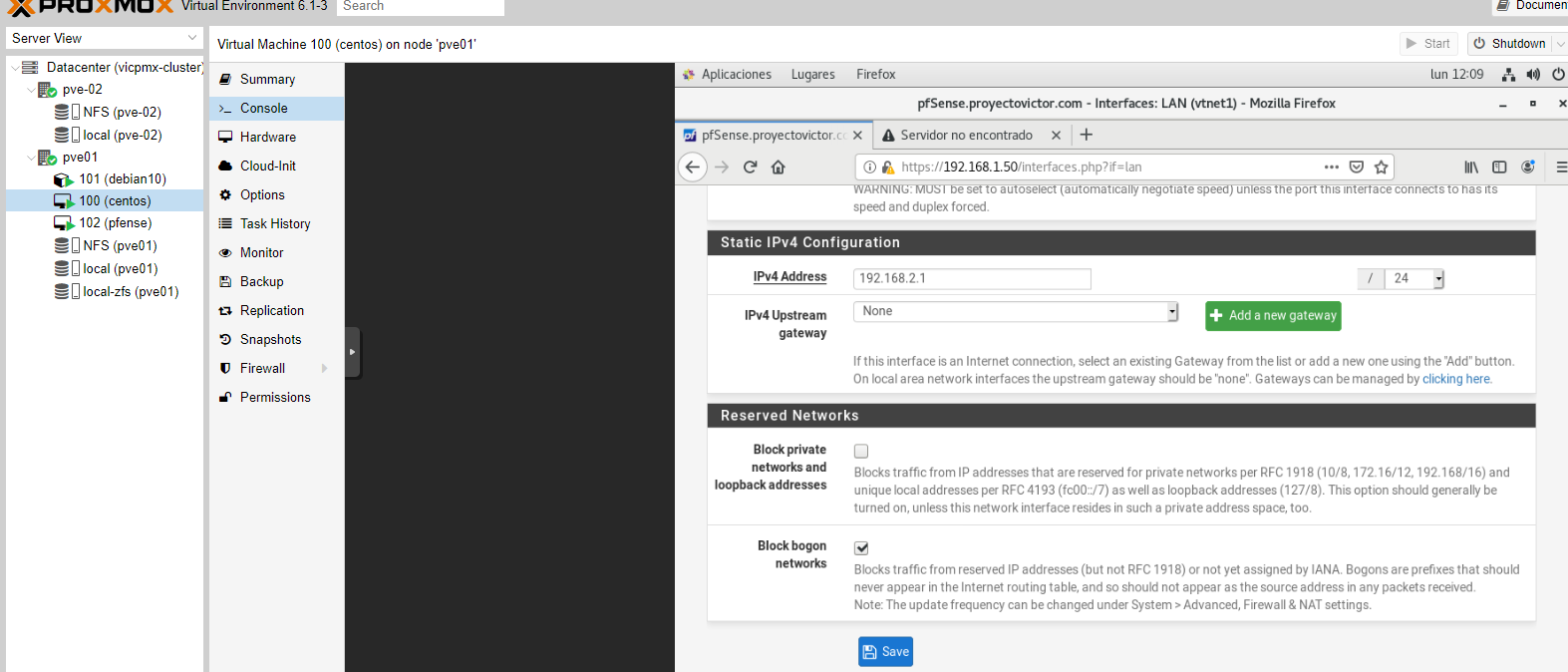Expand the Firewall submenu arrow
Image resolution: width=1568 pixels, height=672 pixels.
pos(325,368)
